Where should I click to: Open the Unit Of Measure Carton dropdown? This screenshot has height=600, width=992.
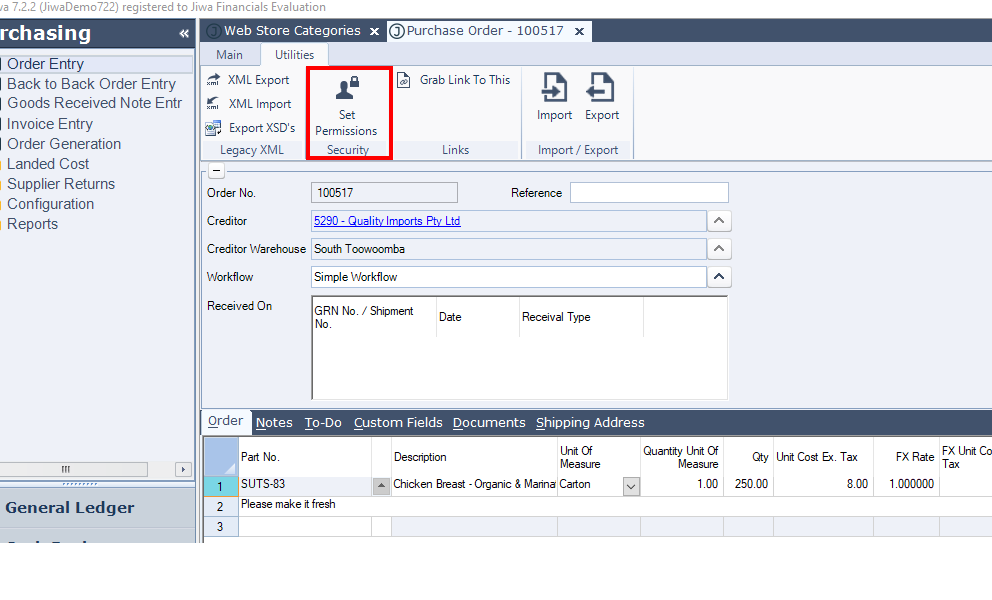[x=631, y=486]
